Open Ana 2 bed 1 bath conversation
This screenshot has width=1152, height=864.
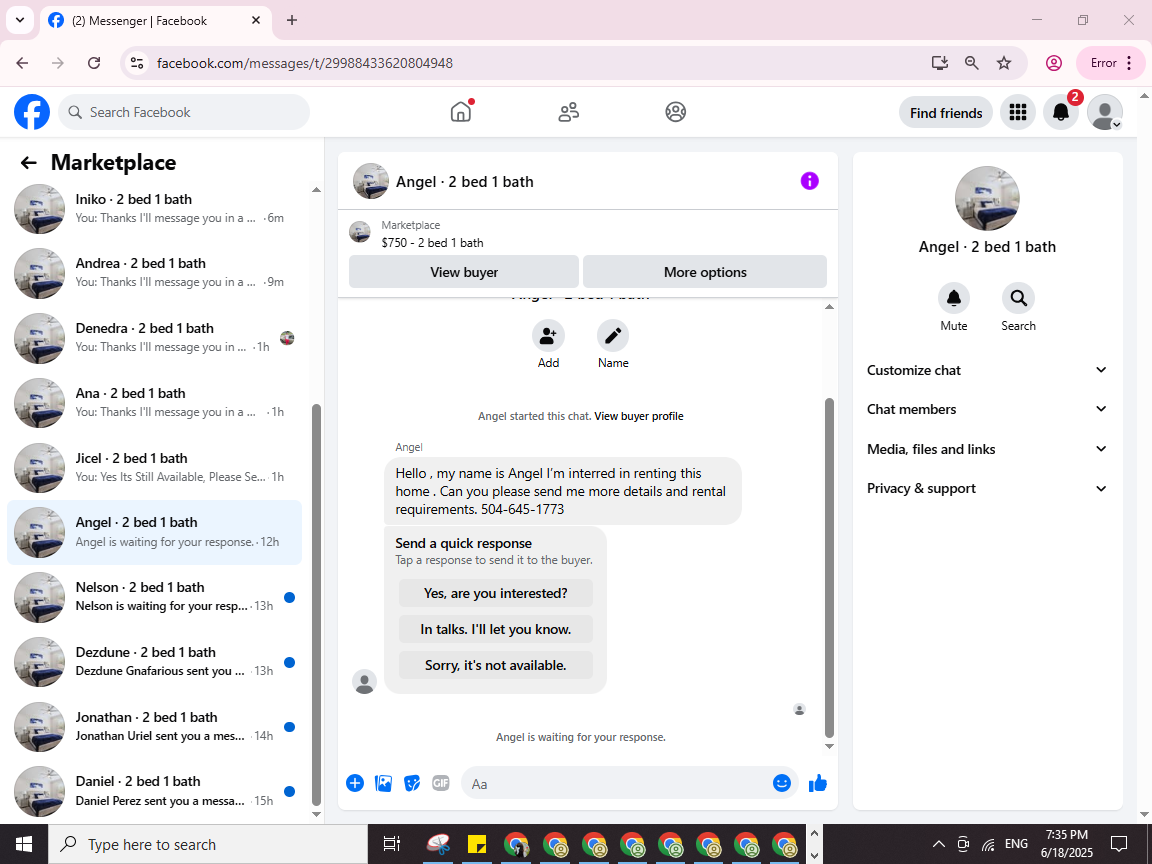154,403
